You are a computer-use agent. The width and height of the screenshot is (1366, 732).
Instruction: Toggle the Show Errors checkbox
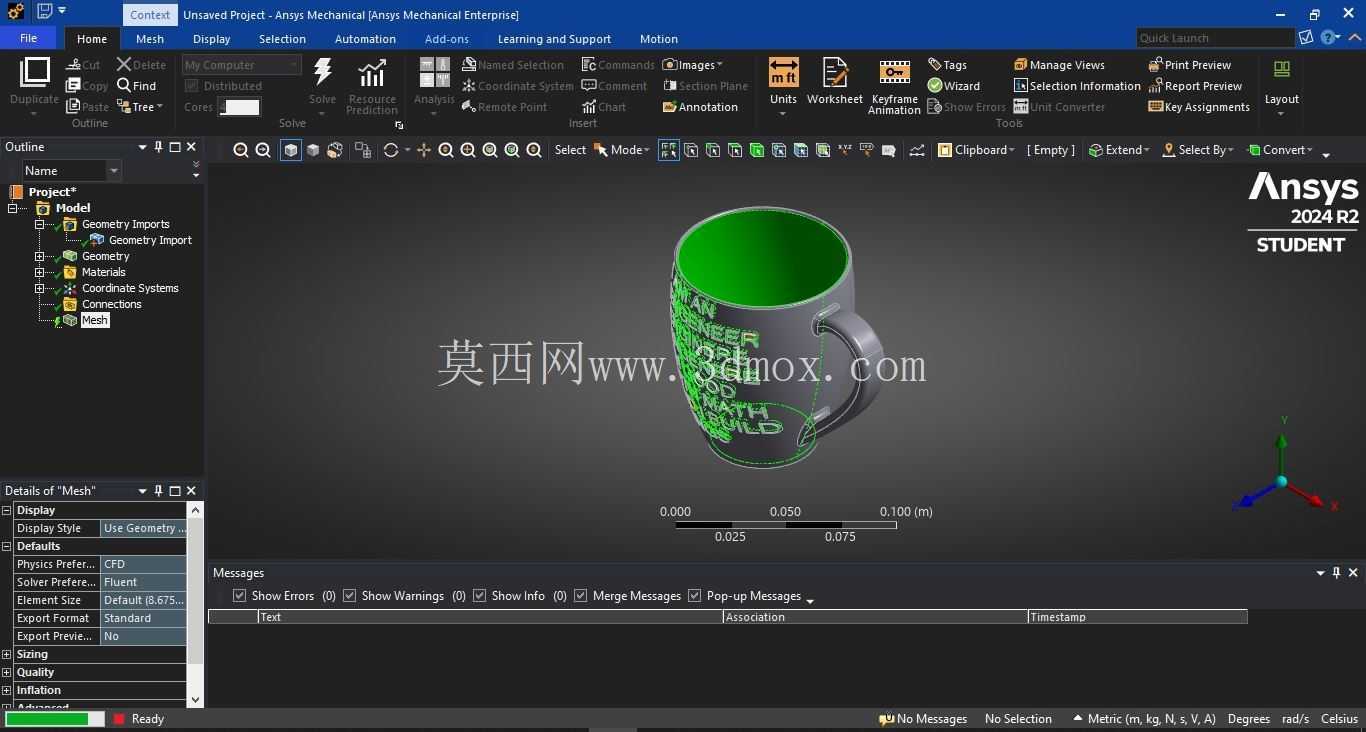(x=239, y=596)
